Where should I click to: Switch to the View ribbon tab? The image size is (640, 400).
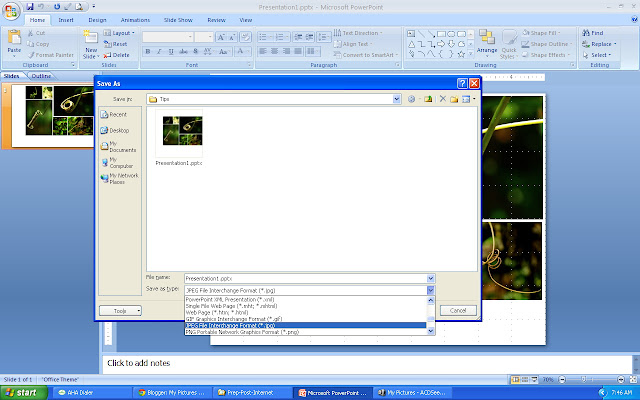click(x=246, y=20)
